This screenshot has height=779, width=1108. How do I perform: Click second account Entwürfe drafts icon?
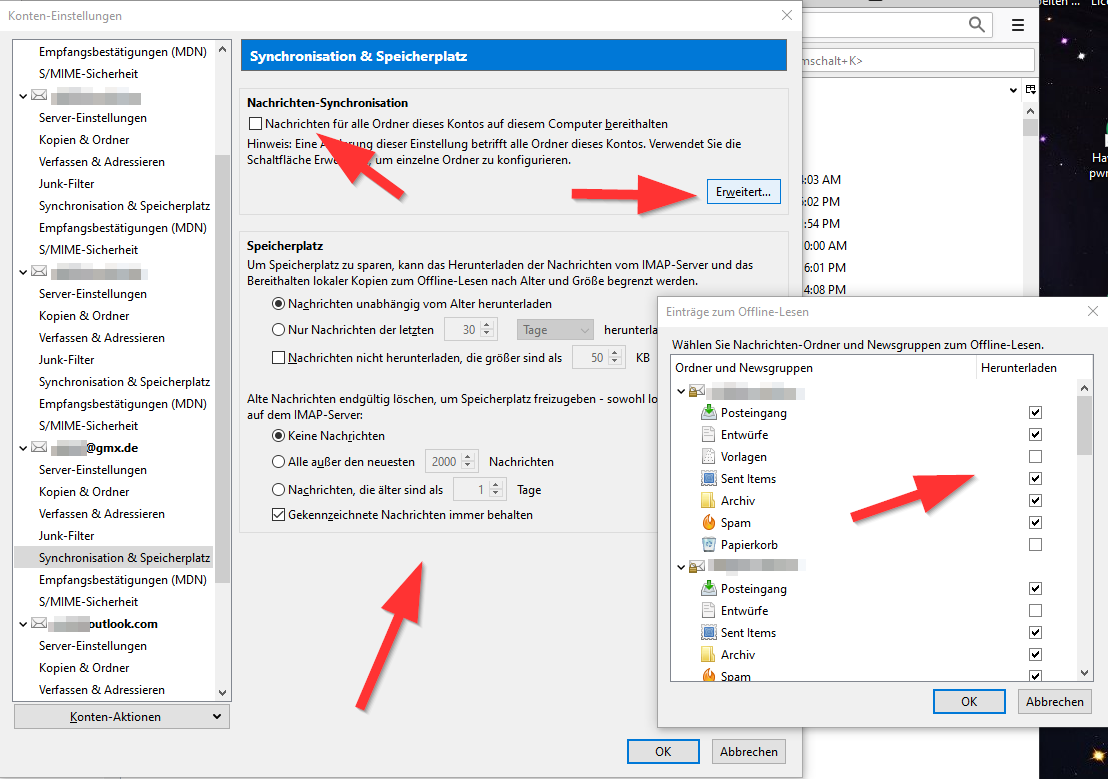709,610
